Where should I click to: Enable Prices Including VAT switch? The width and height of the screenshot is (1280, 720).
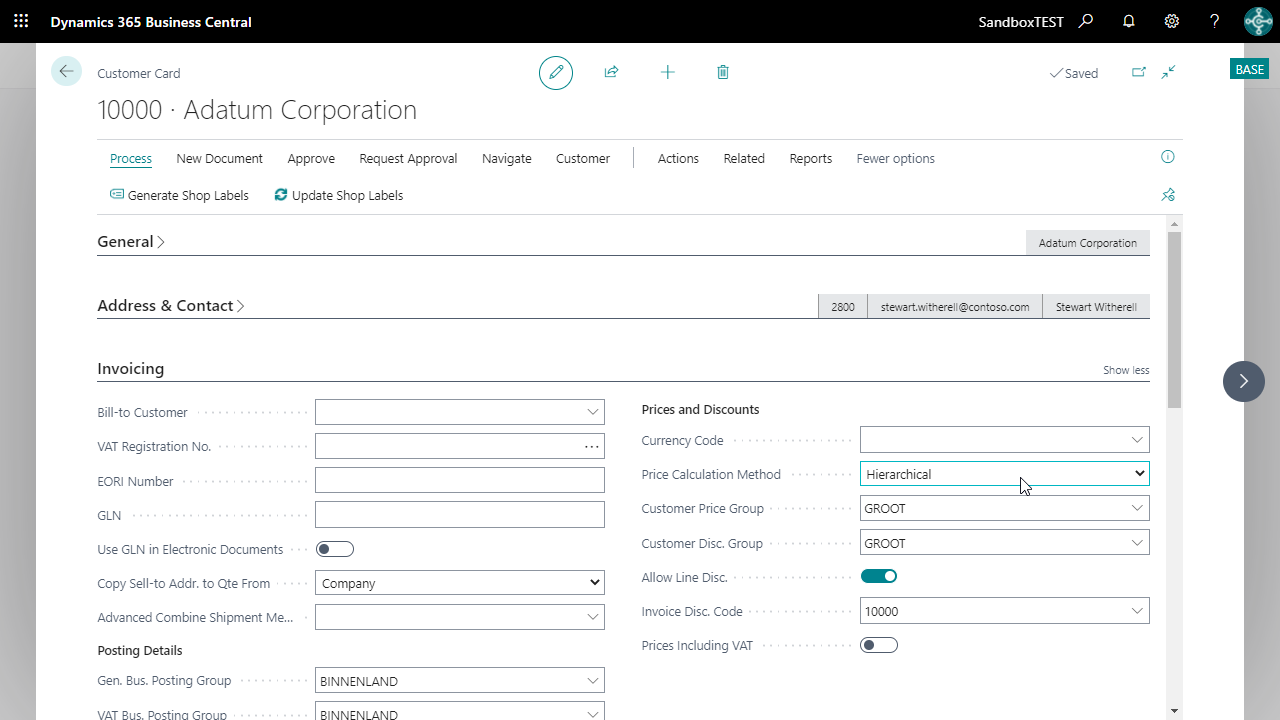[x=879, y=645]
